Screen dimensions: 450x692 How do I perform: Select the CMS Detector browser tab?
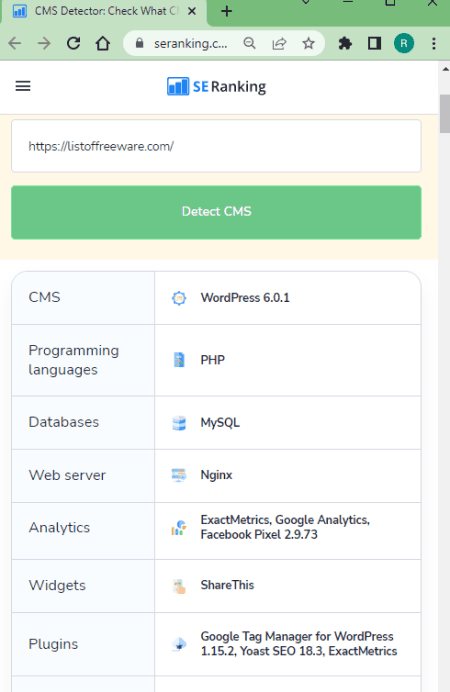104,11
